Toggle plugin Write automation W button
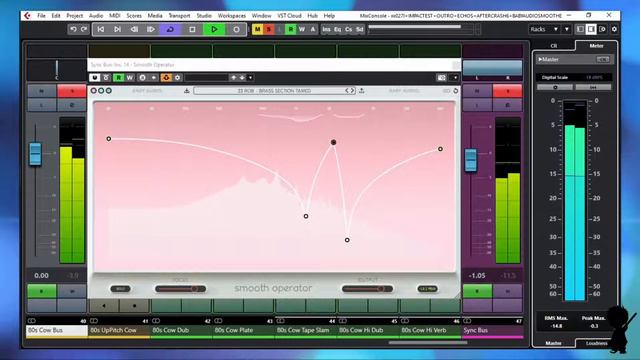The width and height of the screenshot is (640, 360). pyautogui.click(x=130, y=78)
